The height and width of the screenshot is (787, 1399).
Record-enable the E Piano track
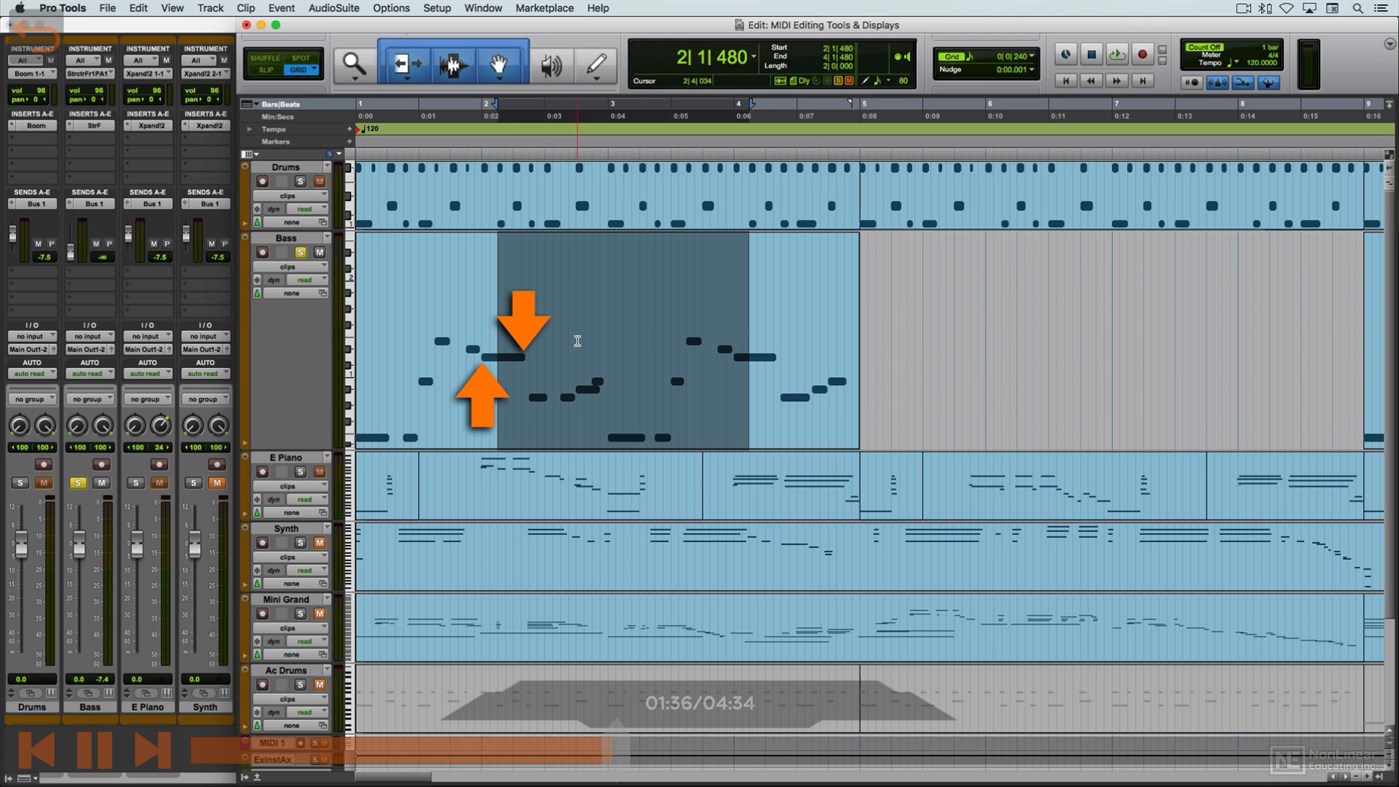263,471
